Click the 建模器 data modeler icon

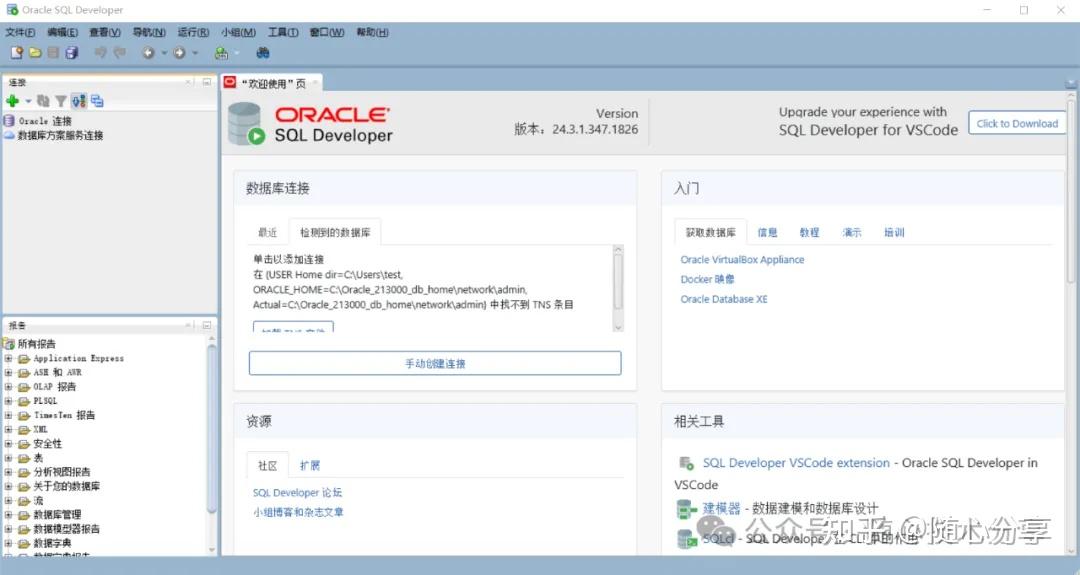pos(686,509)
